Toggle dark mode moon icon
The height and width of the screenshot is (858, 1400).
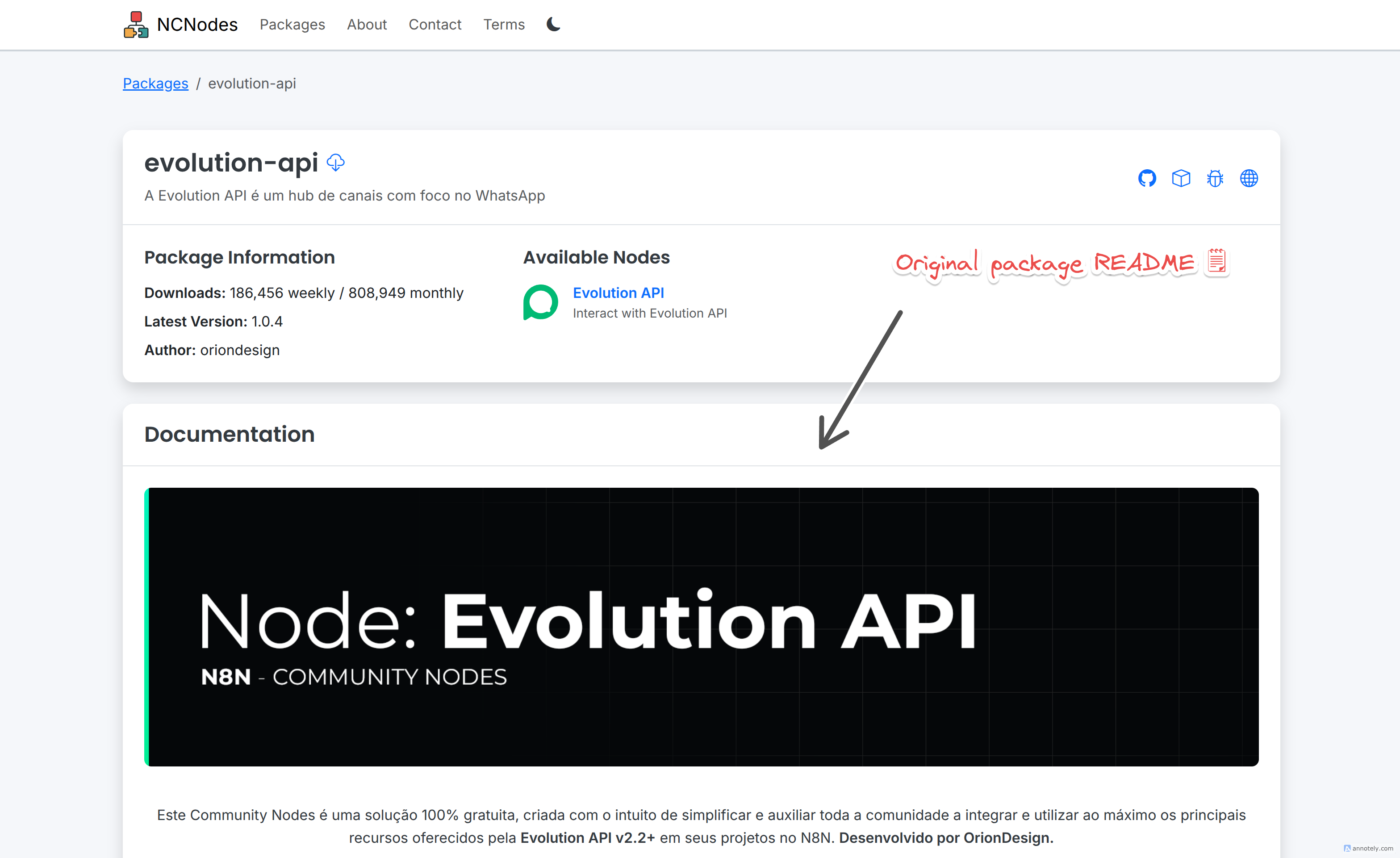tap(553, 25)
